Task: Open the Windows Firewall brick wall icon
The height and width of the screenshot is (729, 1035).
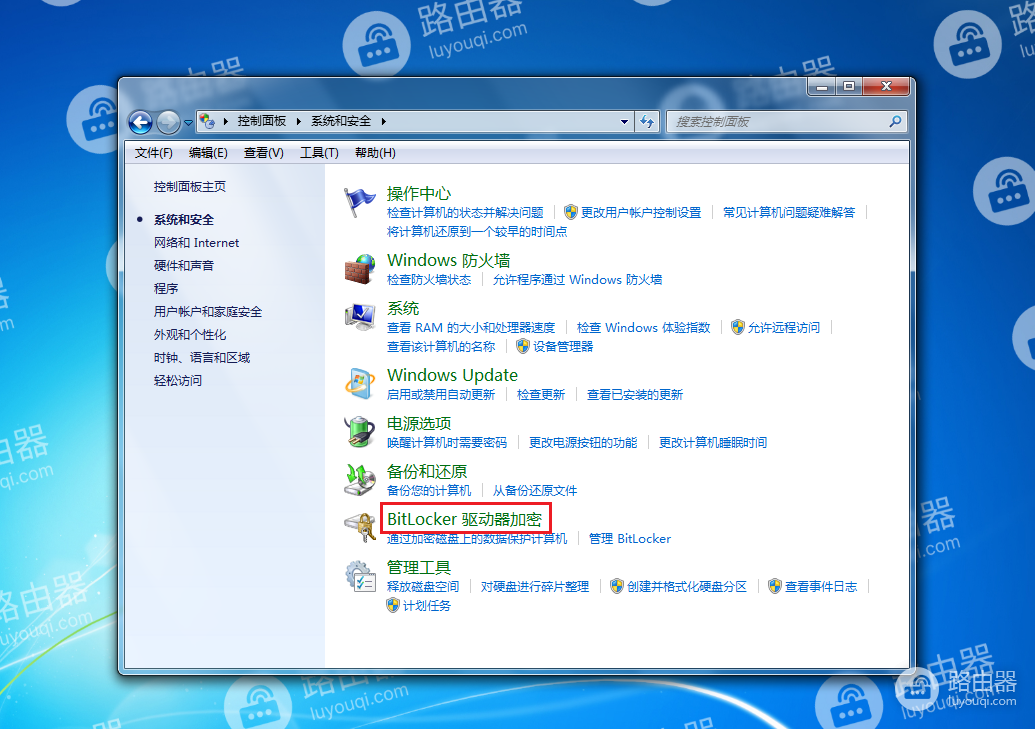Action: [x=359, y=269]
